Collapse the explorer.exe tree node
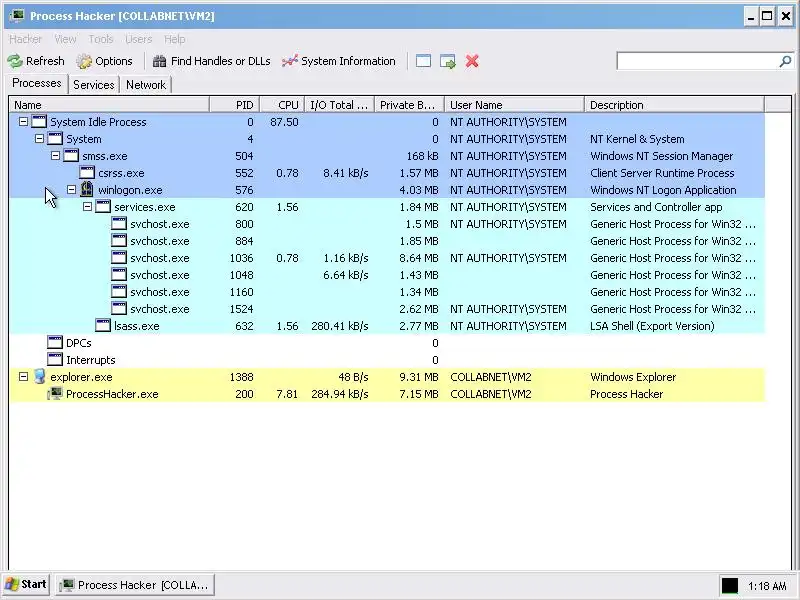 [x=23, y=377]
